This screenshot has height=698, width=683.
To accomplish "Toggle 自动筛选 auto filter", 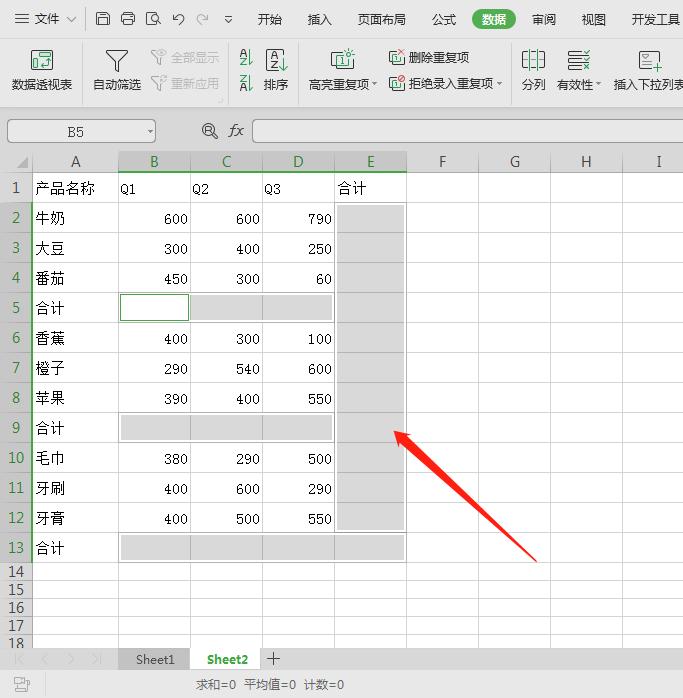I will pyautogui.click(x=117, y=70).
